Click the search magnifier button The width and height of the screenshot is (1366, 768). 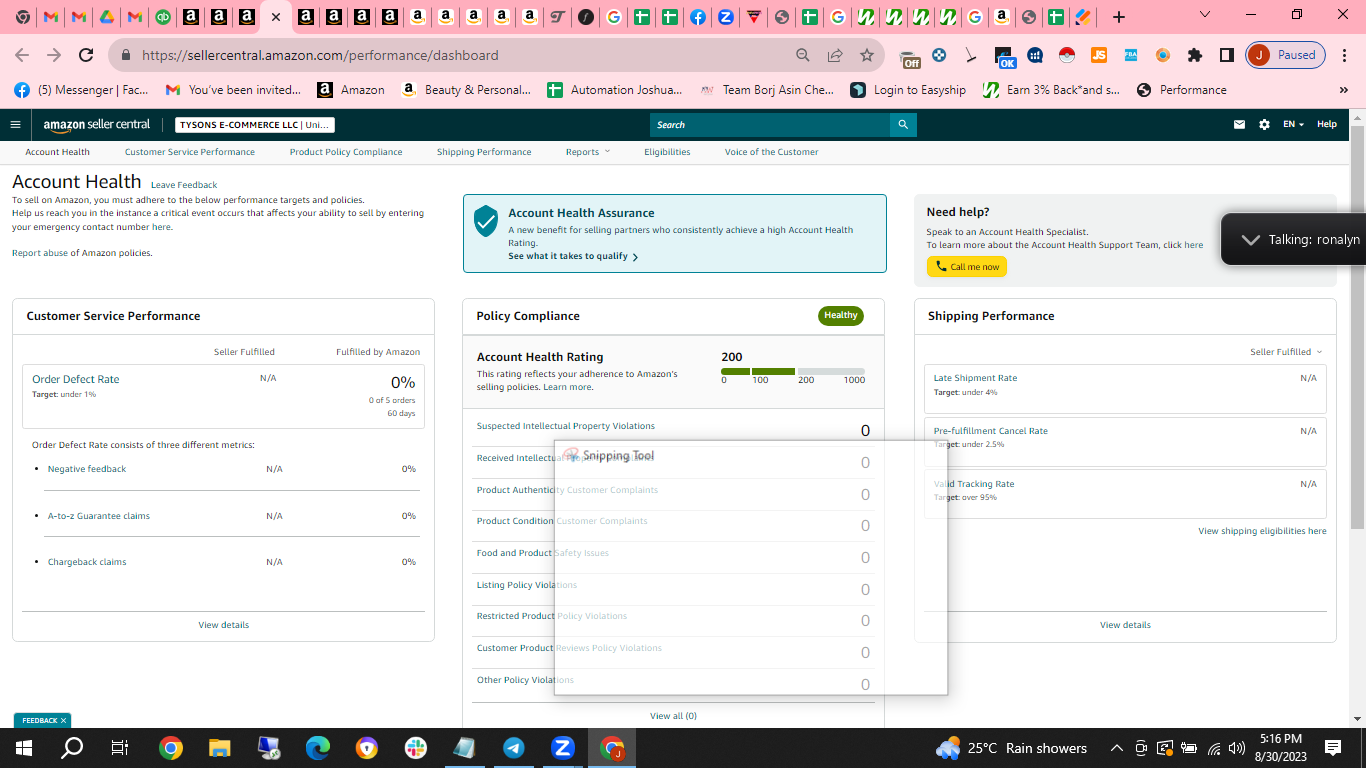[903, 125]
